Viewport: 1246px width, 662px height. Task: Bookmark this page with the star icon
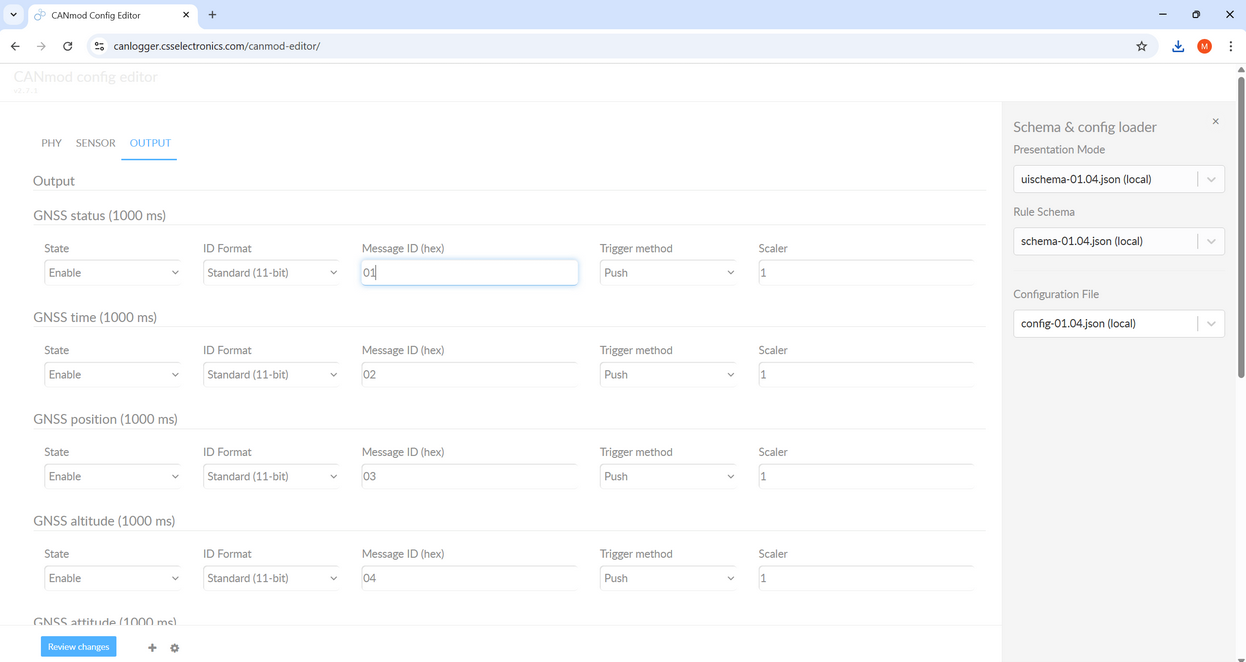click(x=1141, y=46)
